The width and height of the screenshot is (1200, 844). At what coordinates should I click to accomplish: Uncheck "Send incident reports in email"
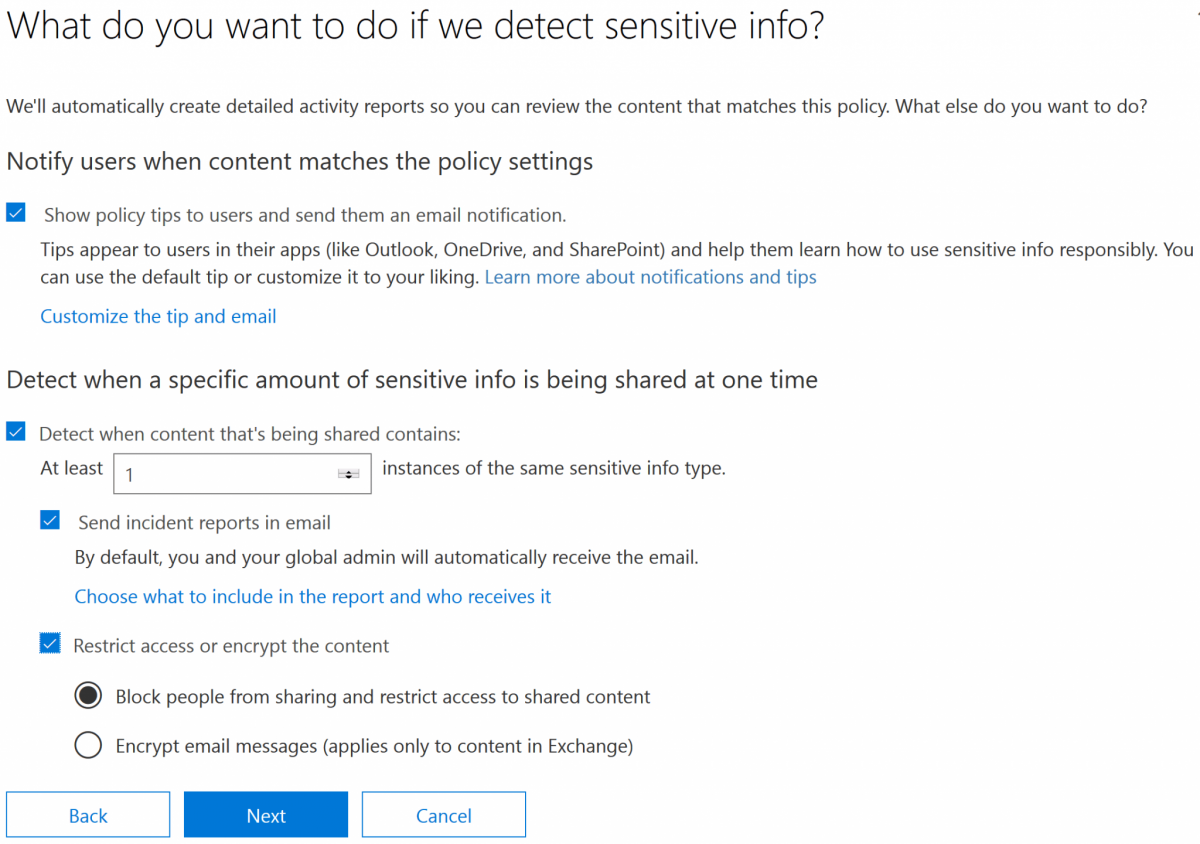point(50,519)
